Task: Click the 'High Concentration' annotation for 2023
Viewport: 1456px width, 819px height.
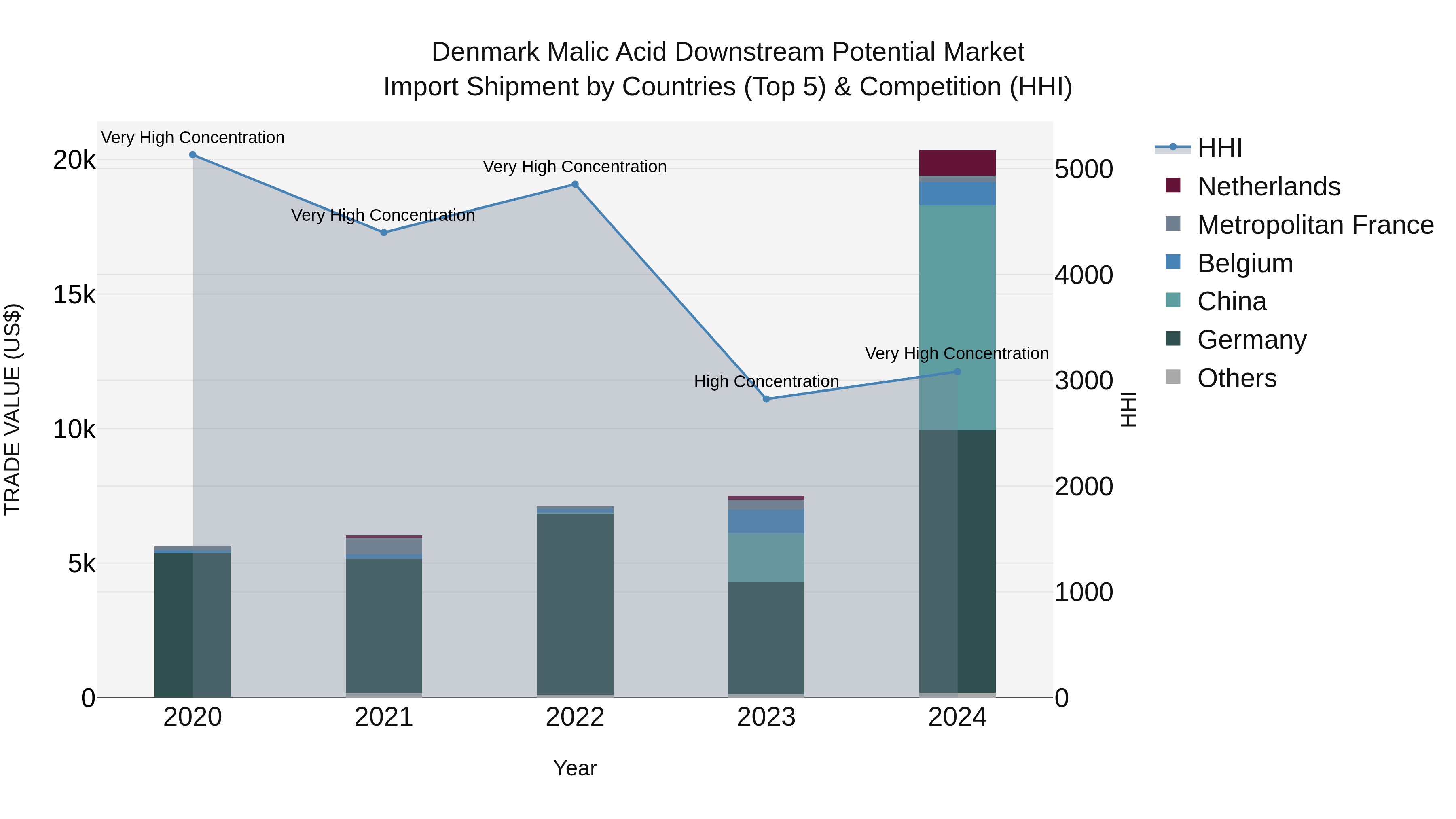Action: [x=766, y=381]
